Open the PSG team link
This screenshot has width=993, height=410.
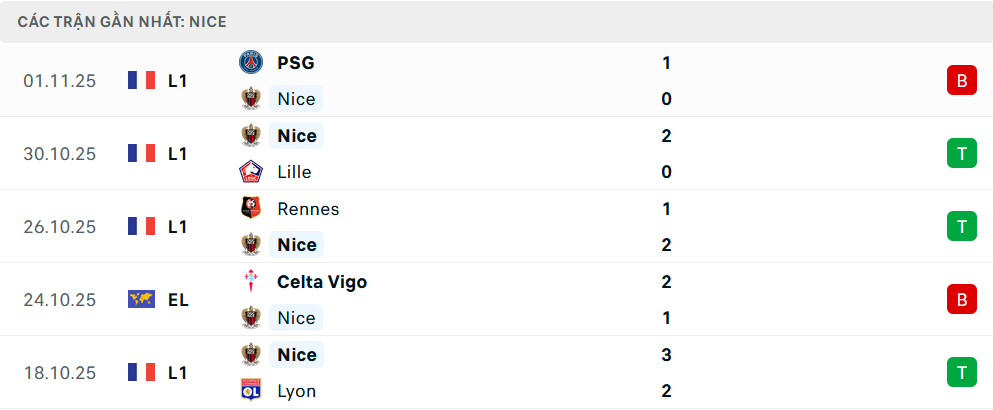tap(296, 62)
